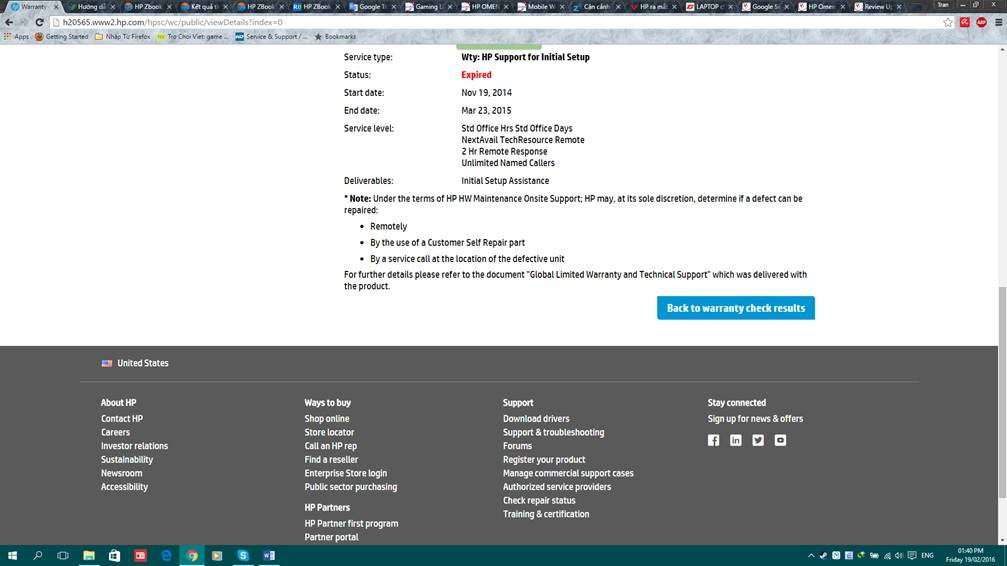Image resolution: width=1007 pixels, height=566 pixels.
Task: Open the Call an HP rep link
Action: click(331, 446)
